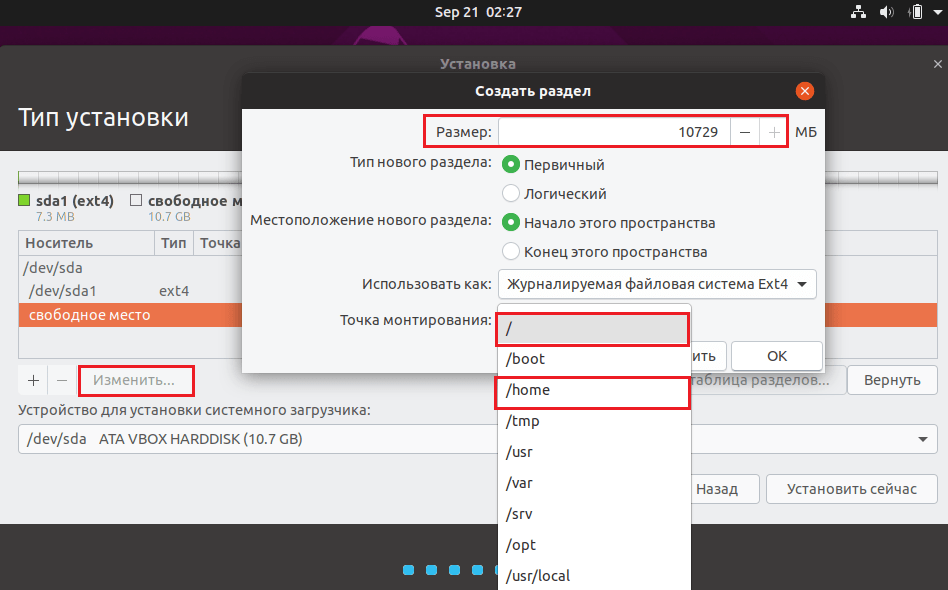Open the bootloader device dropdown
948x590 pixels.
click(x=477, y=439)
